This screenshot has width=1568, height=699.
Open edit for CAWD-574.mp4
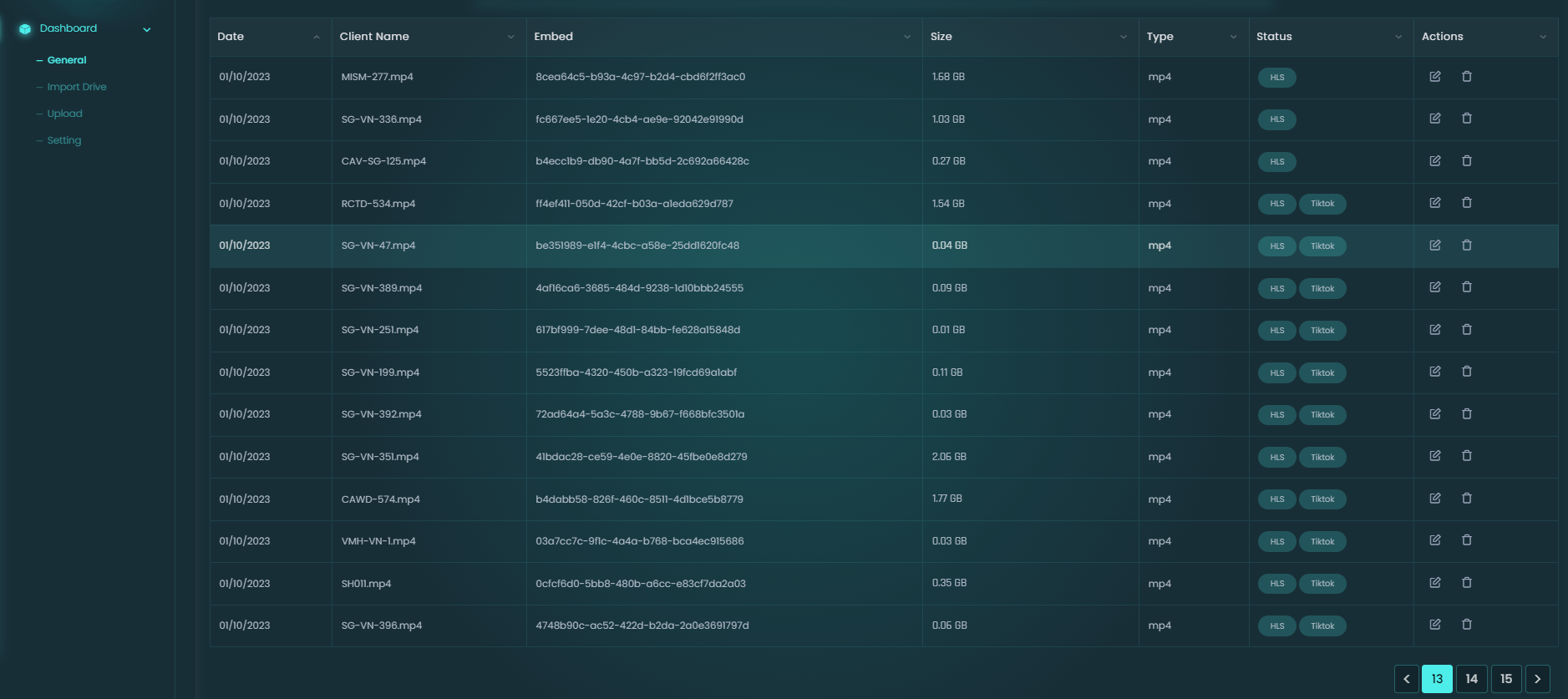1435,499
